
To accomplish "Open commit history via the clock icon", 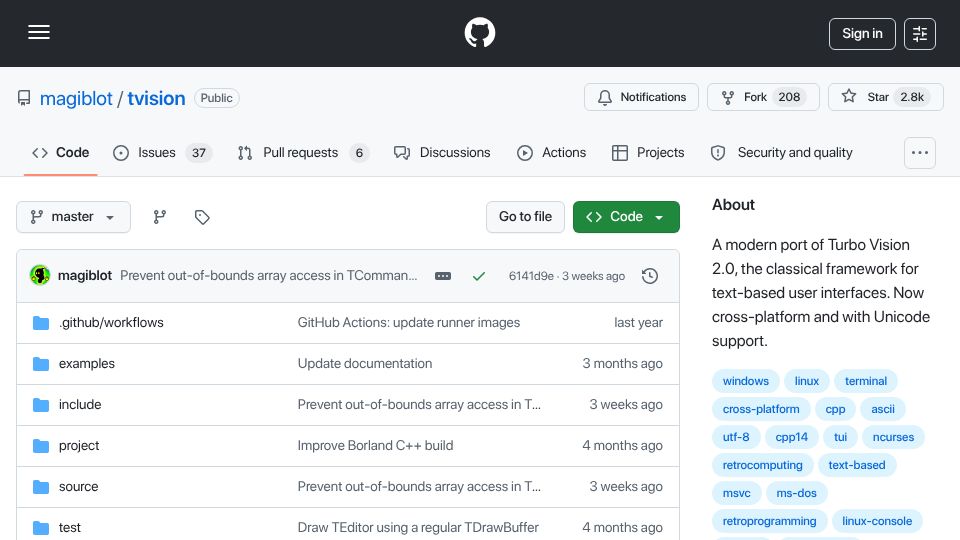I will [650, 276].
